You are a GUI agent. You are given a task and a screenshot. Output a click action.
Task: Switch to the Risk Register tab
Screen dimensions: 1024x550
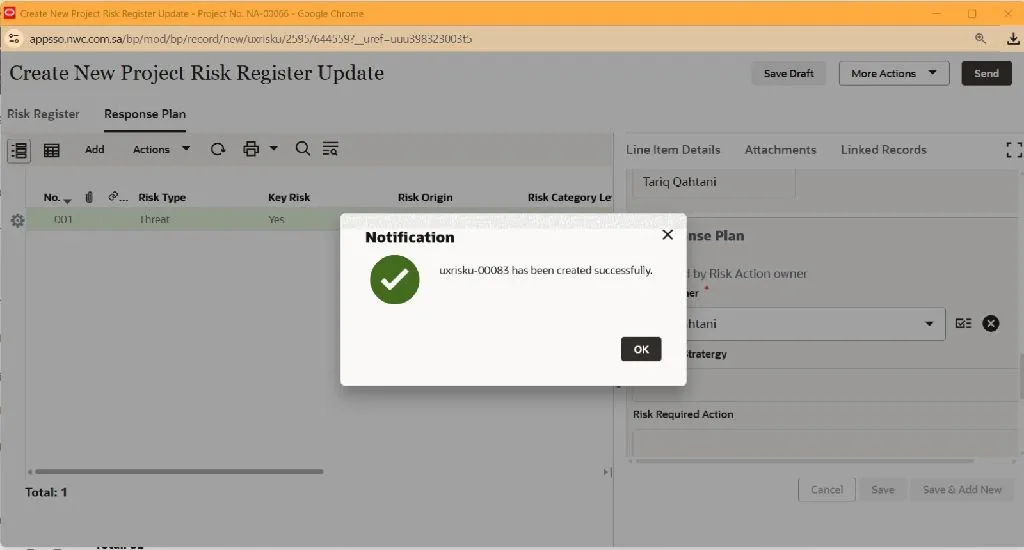[x=43, y=114]
